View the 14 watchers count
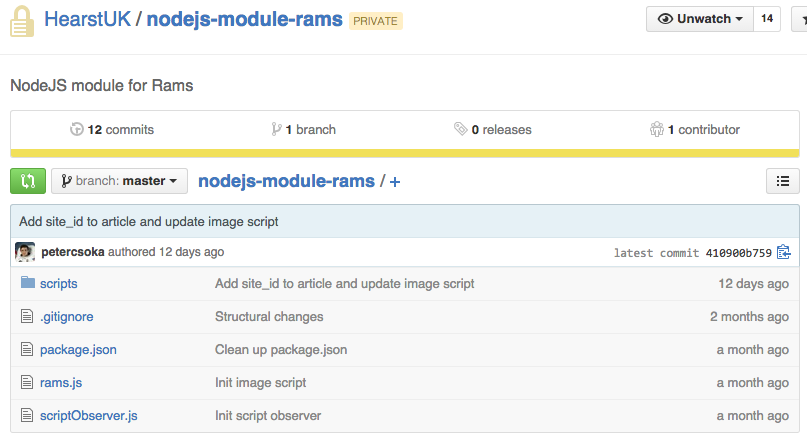The width and height of the screenshot is (807, 439). tap(767, 19)
